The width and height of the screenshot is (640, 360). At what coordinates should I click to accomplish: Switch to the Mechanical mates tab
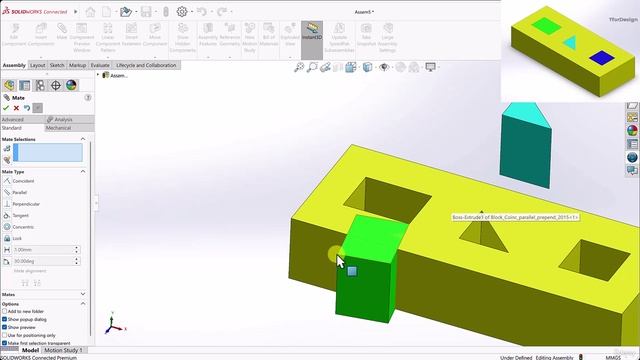click(x=69, y=128)
